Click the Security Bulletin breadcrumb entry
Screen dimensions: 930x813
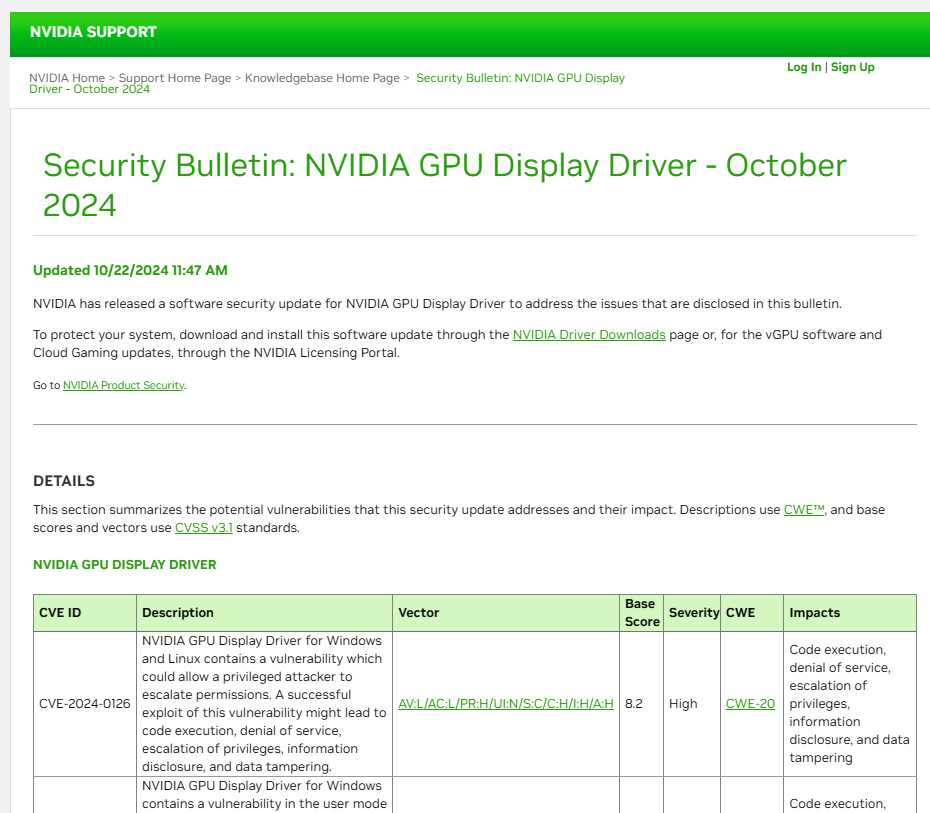(x=327, y=83)
